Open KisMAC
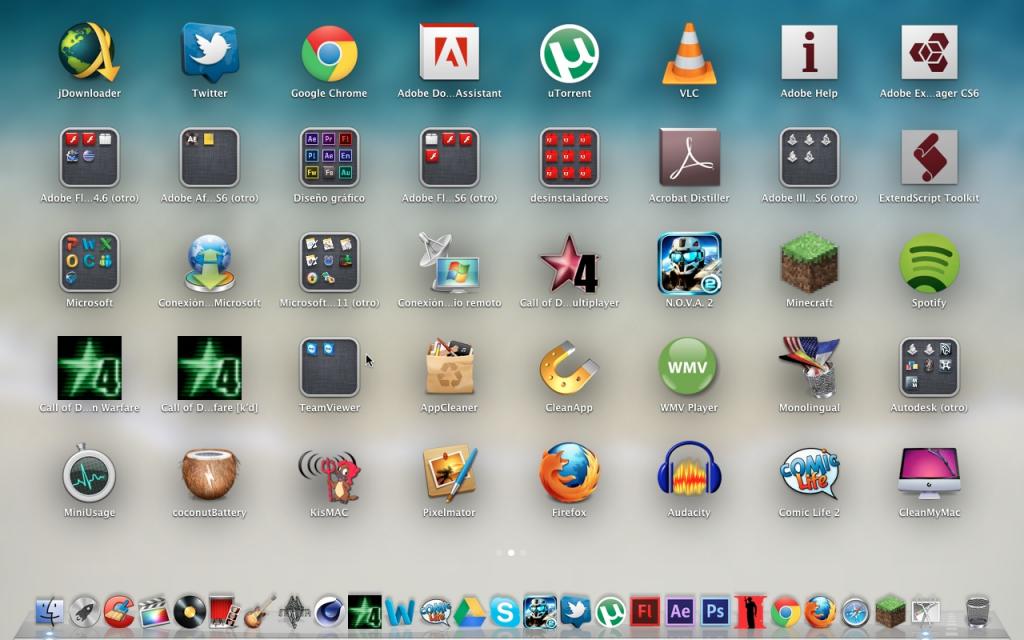Image resolution: width=1024 pixels, height=640 pixels. coord(329,475)
